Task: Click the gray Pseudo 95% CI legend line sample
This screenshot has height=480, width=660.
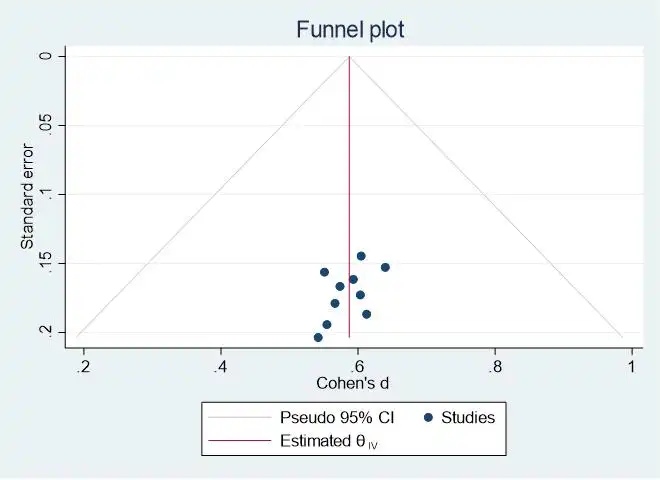Action: pos(239,417)
